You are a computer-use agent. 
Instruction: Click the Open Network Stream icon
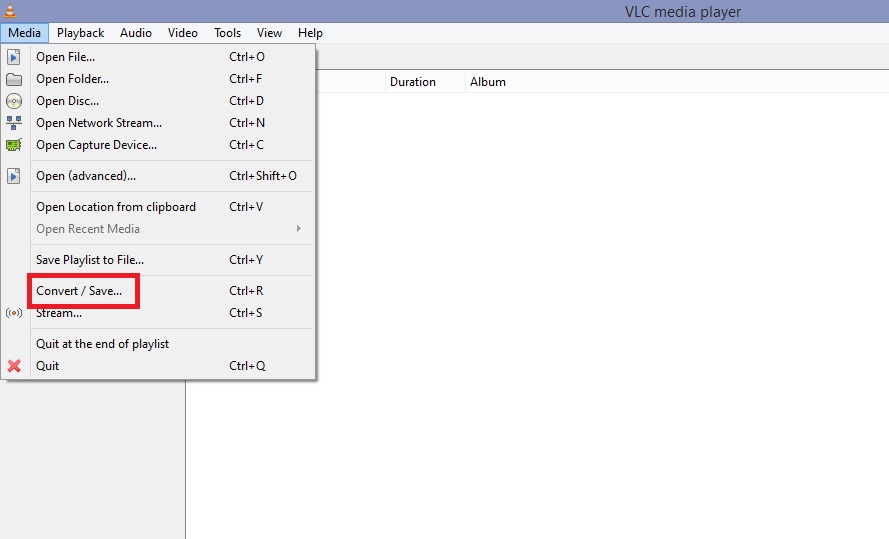point(14,123)
